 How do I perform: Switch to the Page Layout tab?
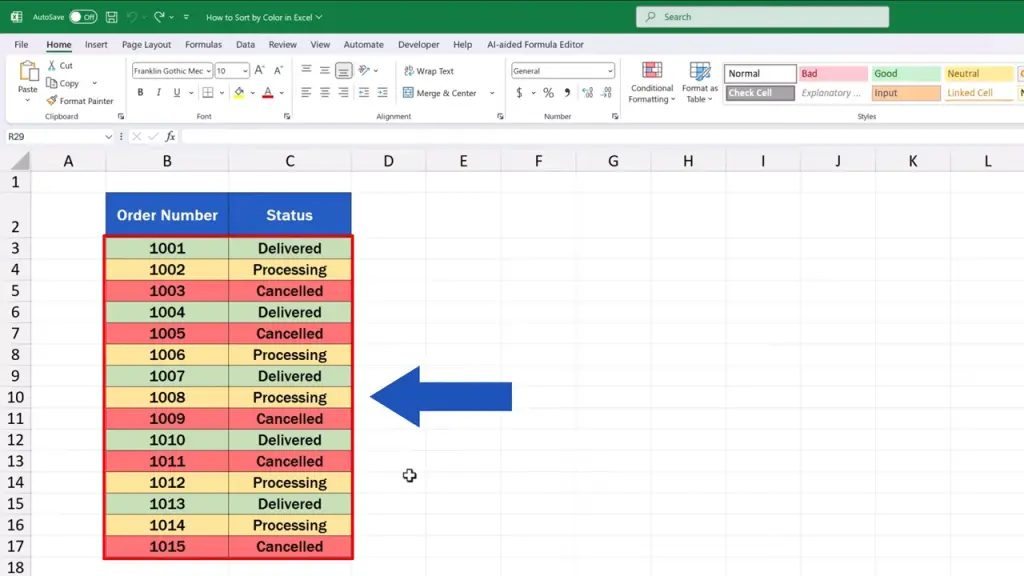(x=146, y=45)
